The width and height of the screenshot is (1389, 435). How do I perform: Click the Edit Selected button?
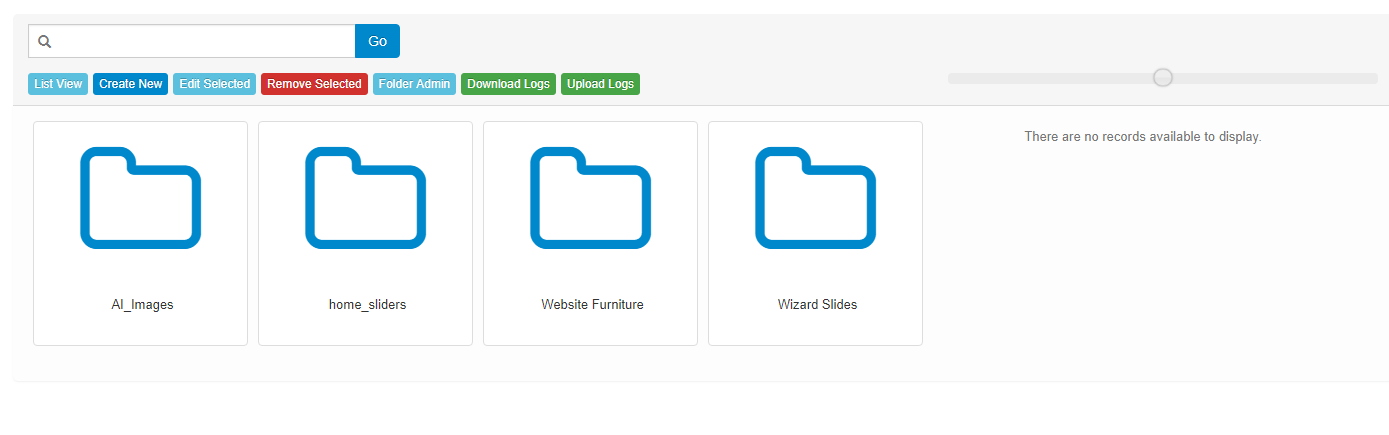point(214,84)
